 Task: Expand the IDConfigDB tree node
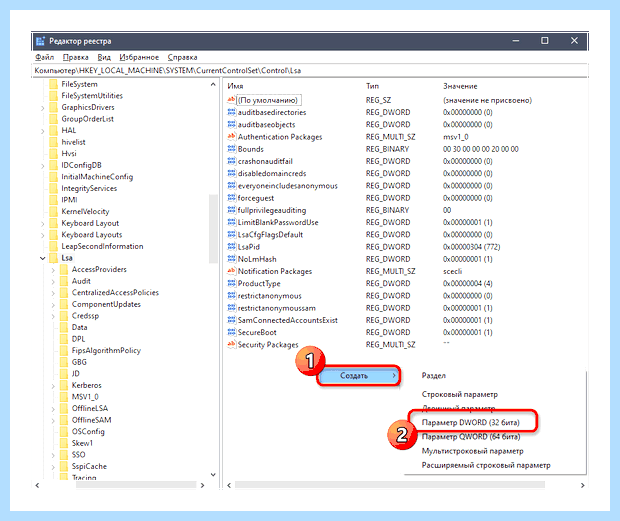[43, 166]
